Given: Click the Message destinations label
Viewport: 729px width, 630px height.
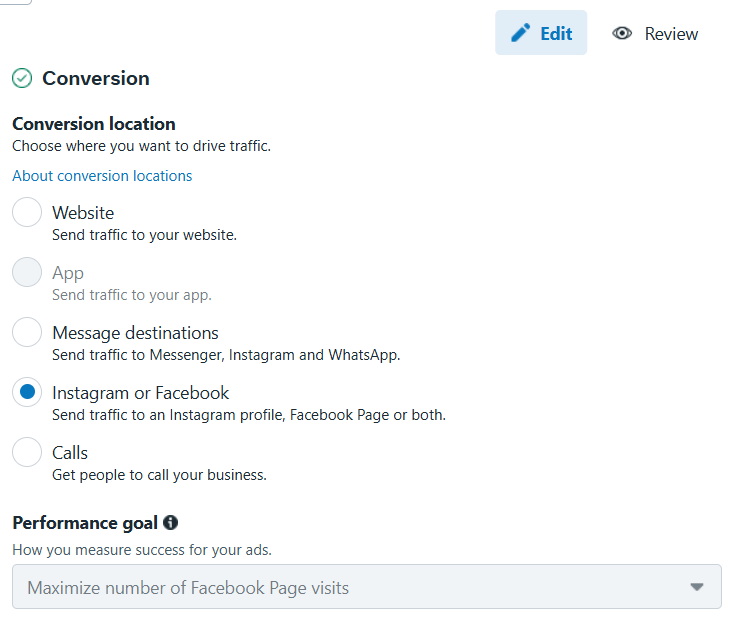Looking at the screenshot, I should [135, 333].
